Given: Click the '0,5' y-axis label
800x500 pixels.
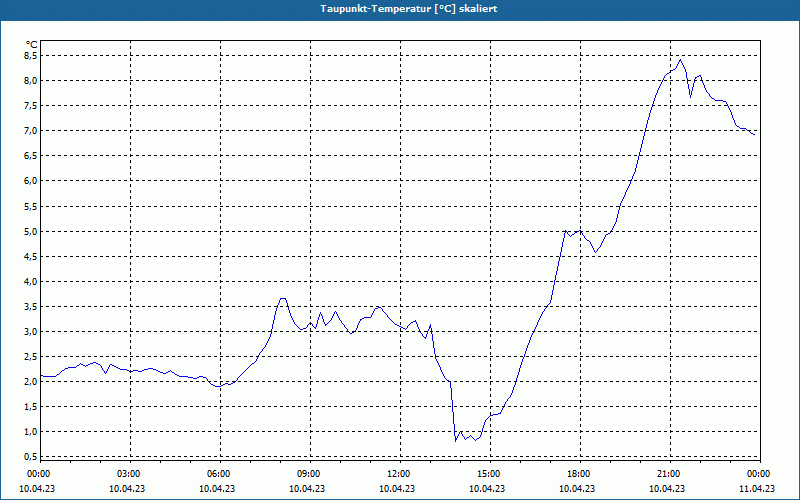Looking at the screenshot, I should (31, 457).
